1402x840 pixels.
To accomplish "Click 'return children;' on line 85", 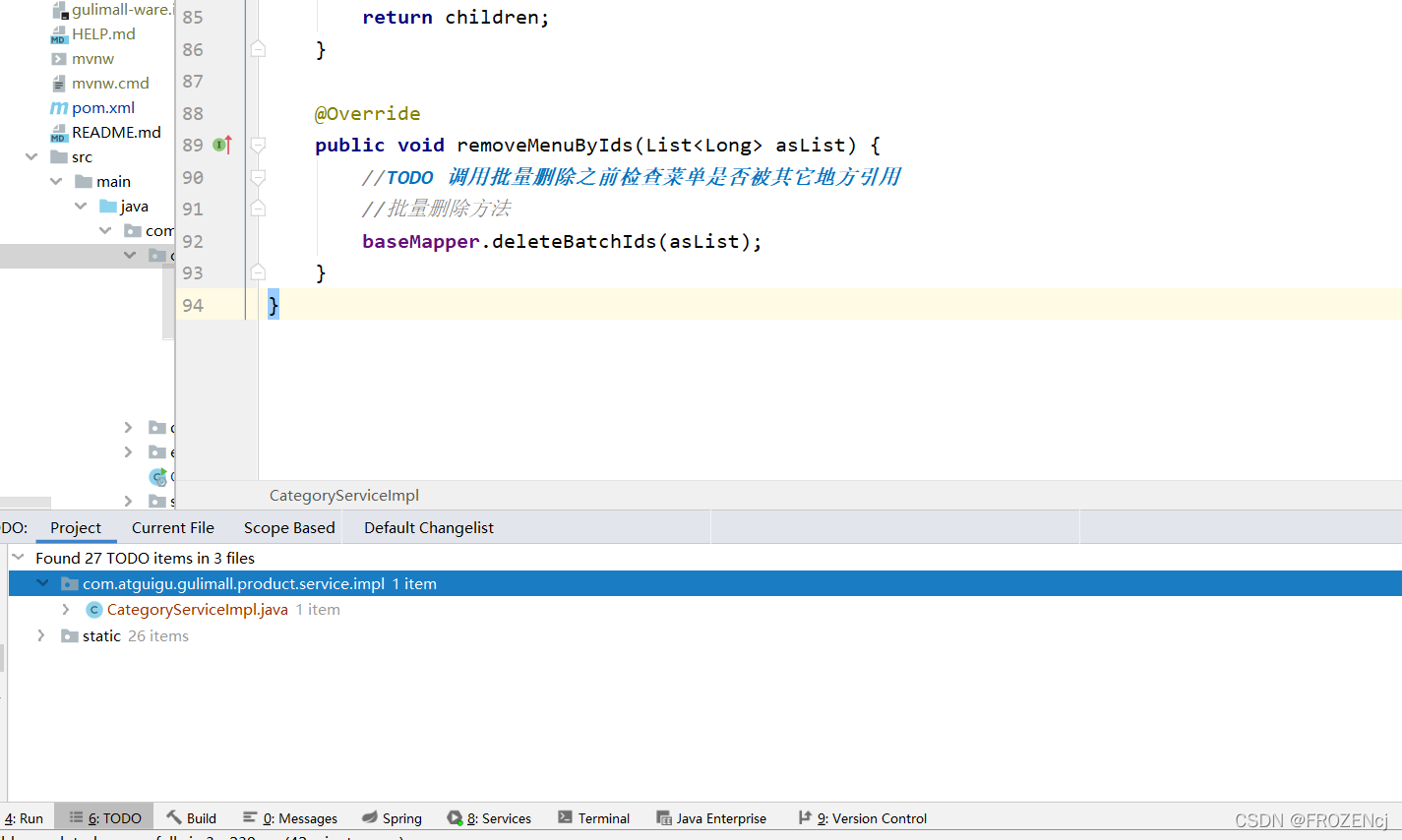I will click(456, 18).
